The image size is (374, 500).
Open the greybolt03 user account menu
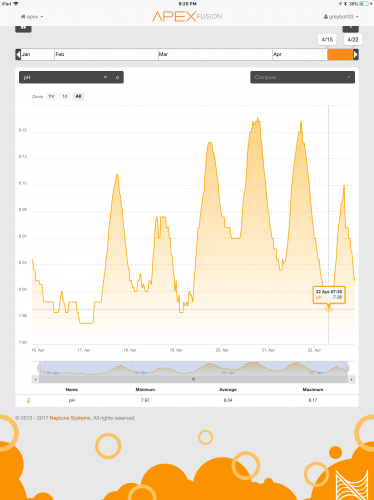[x=341, y=17]
